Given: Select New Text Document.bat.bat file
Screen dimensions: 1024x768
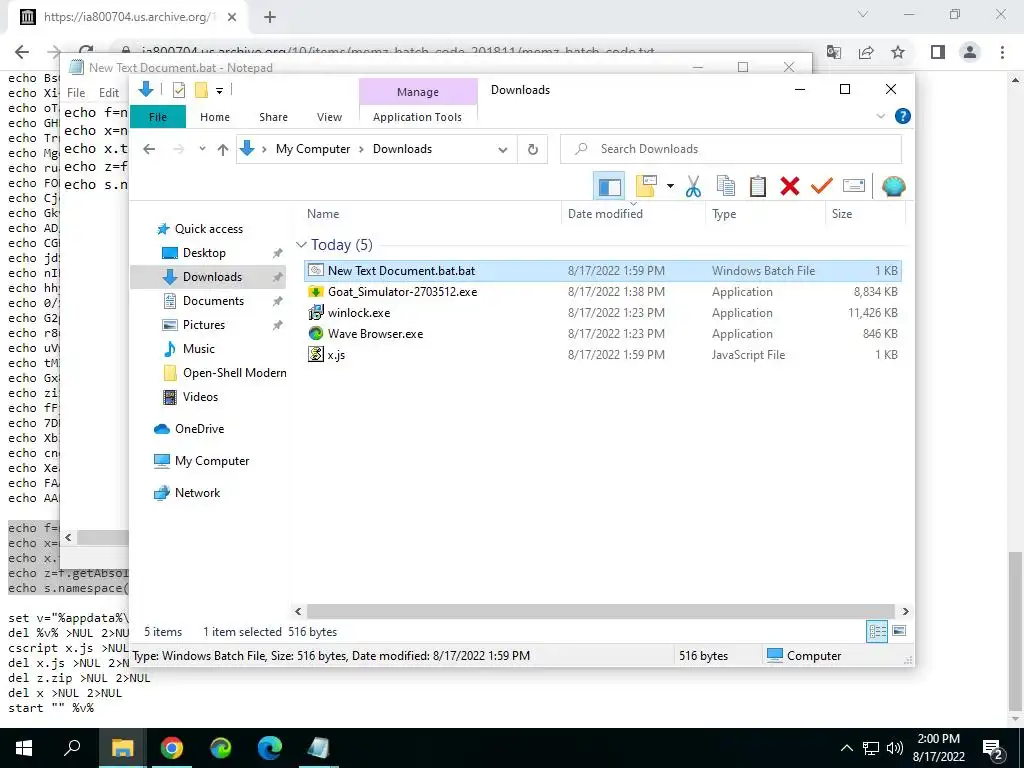Looking at the screenshot, I should tap(603, 270).
